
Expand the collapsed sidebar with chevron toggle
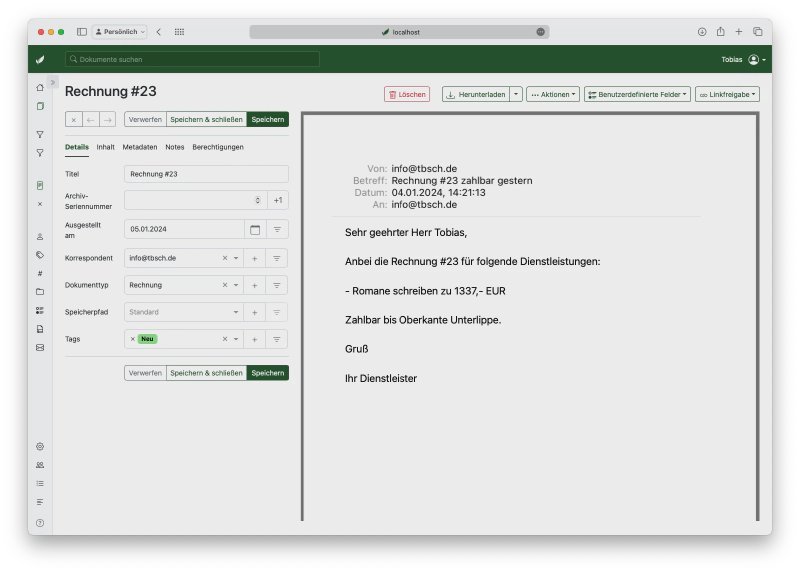53,82
